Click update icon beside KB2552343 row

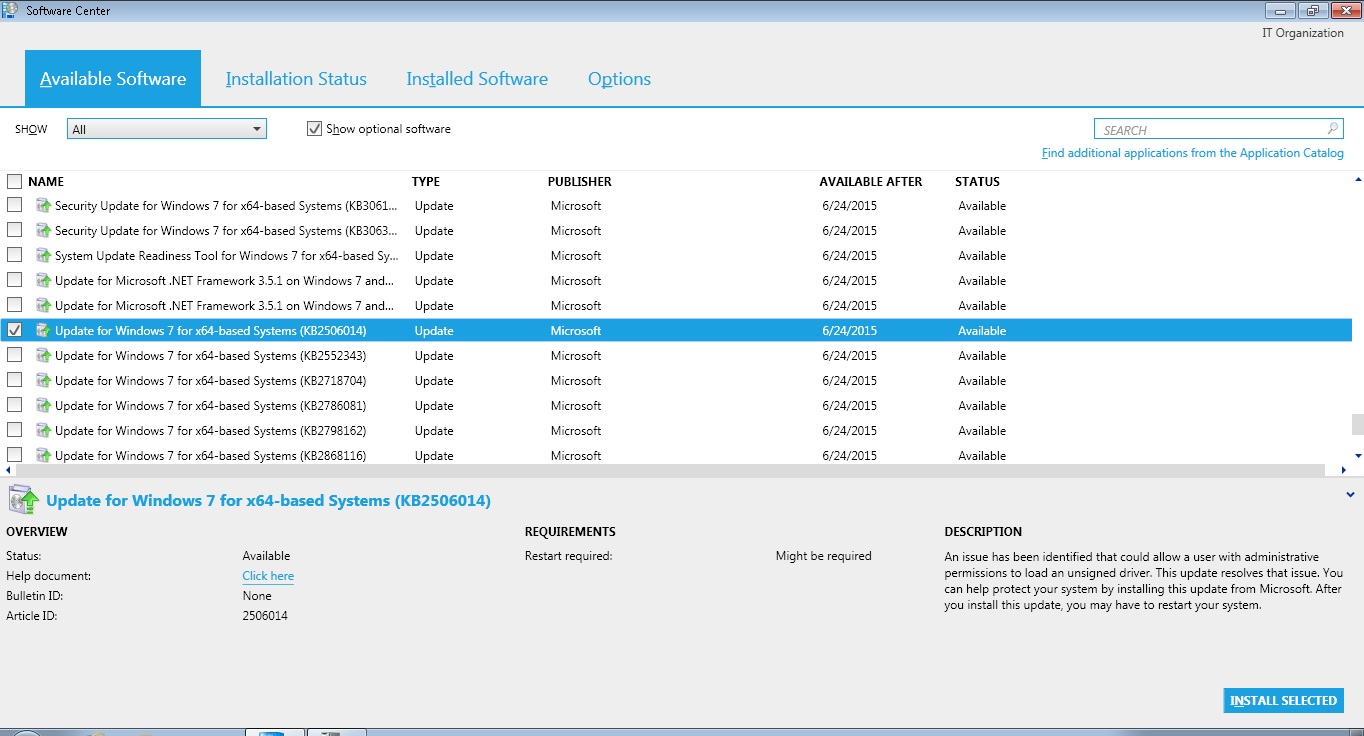[43, 356]
